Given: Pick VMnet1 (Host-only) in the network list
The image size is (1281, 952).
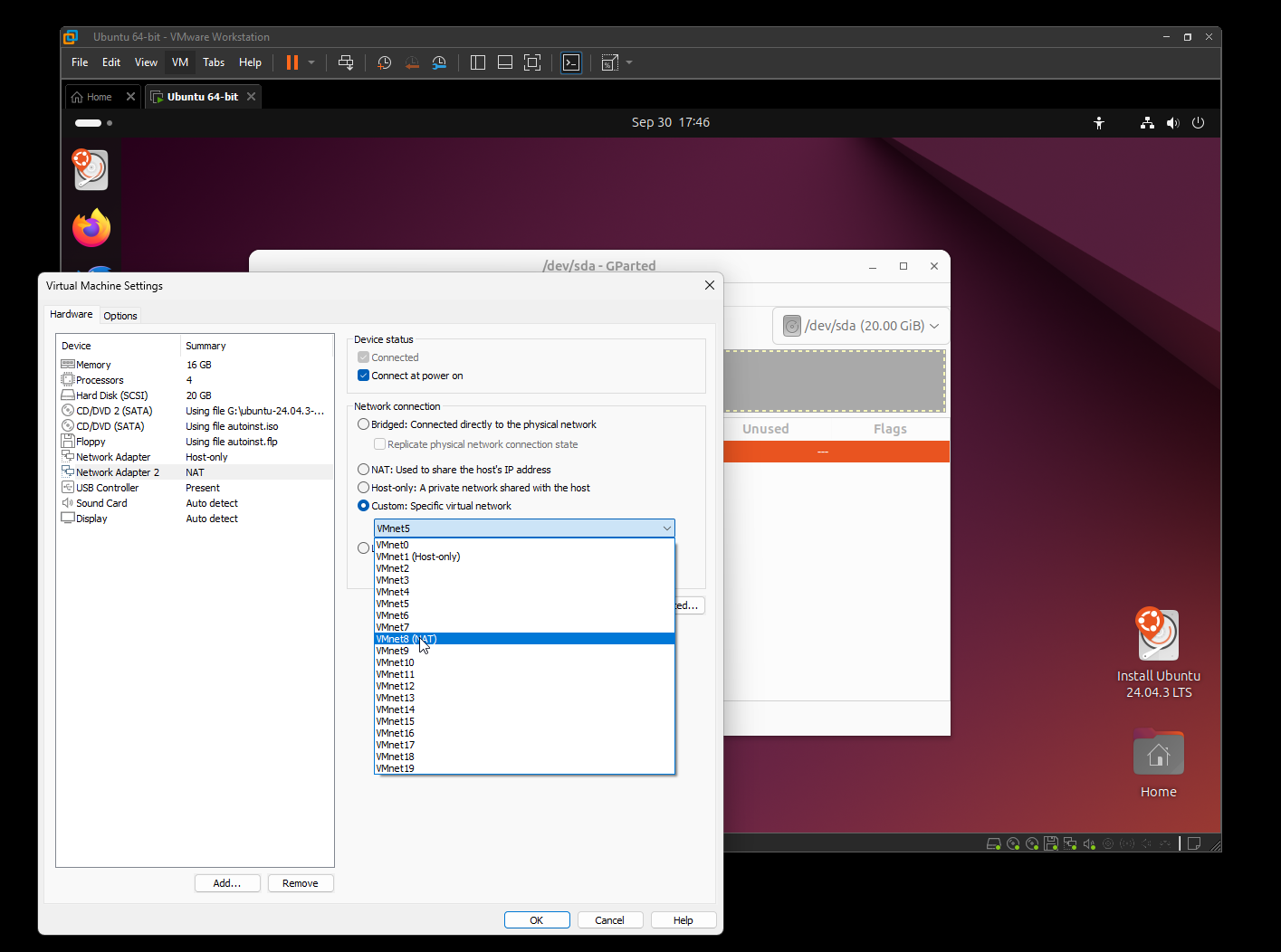Looking at the screenshot, I should tap(524, 557).
